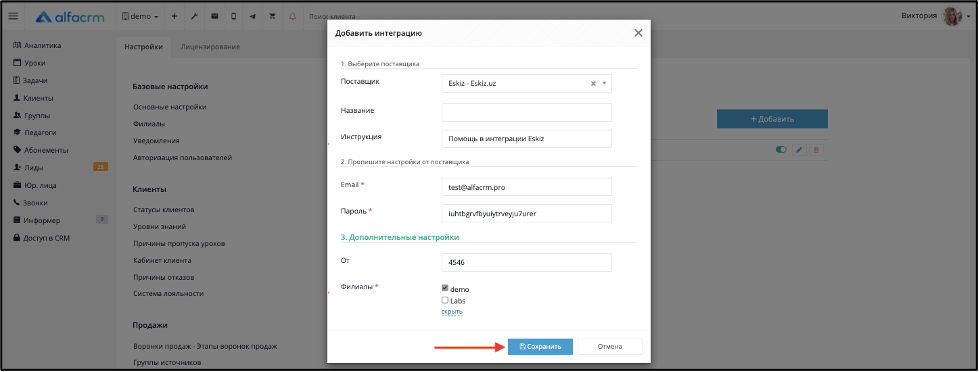The width and height of the screenshot is (979, 372).
Task: Open Филиалы settings link
Action: pyautogui.click(x=149, y=124)
